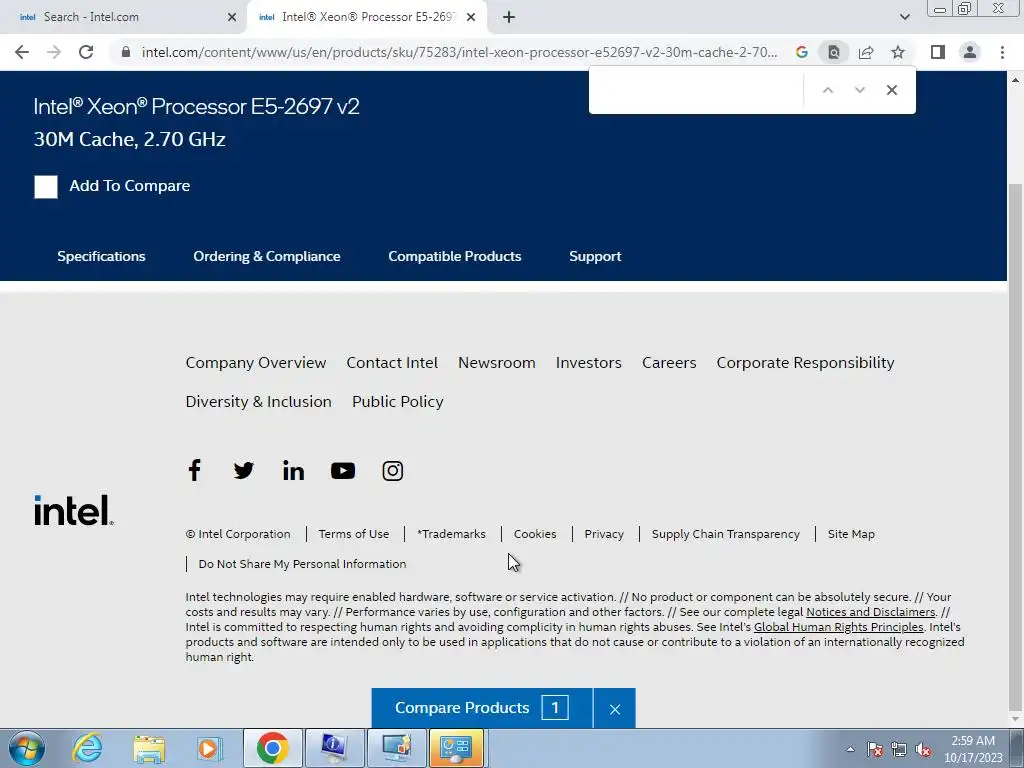Switch to Compatible Products tab
The width and height of the screenshot is (1024, 768).
click(455, 256)
